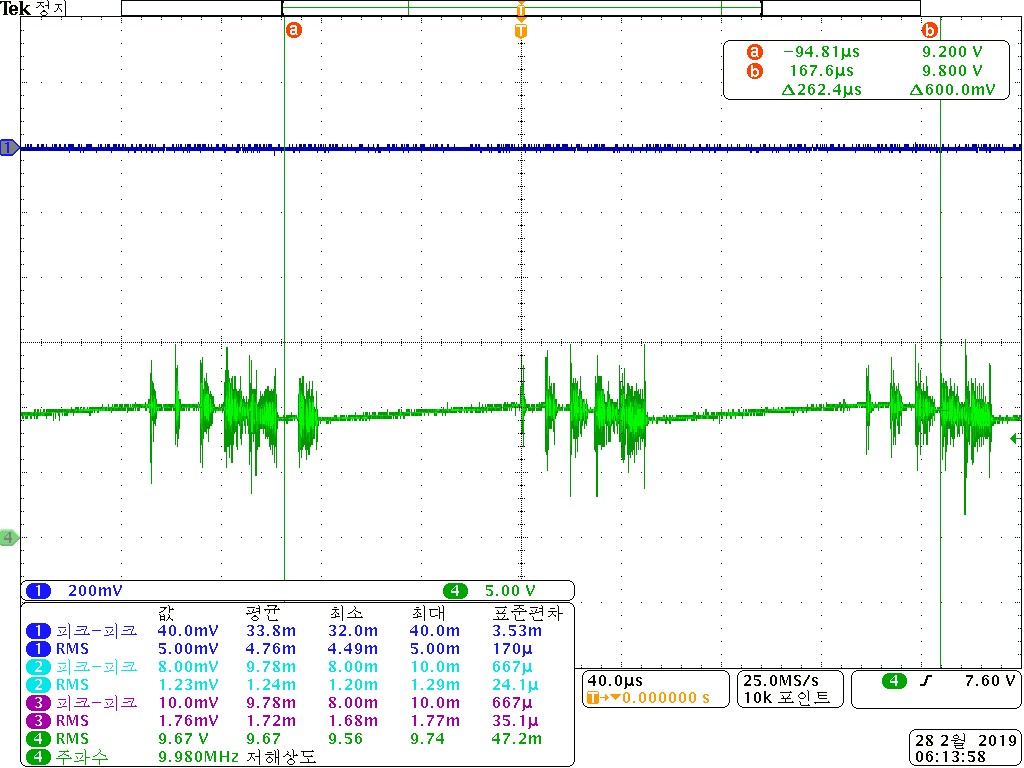Click the orange T icon beside 0.000000 s
The image size is (1024, 768).
pos(593,698)
